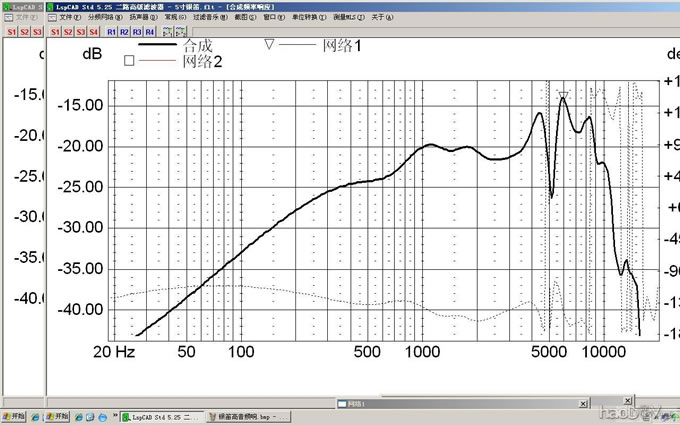Click the first graph icon after R4
680x425 pixels.
point(168,31)
